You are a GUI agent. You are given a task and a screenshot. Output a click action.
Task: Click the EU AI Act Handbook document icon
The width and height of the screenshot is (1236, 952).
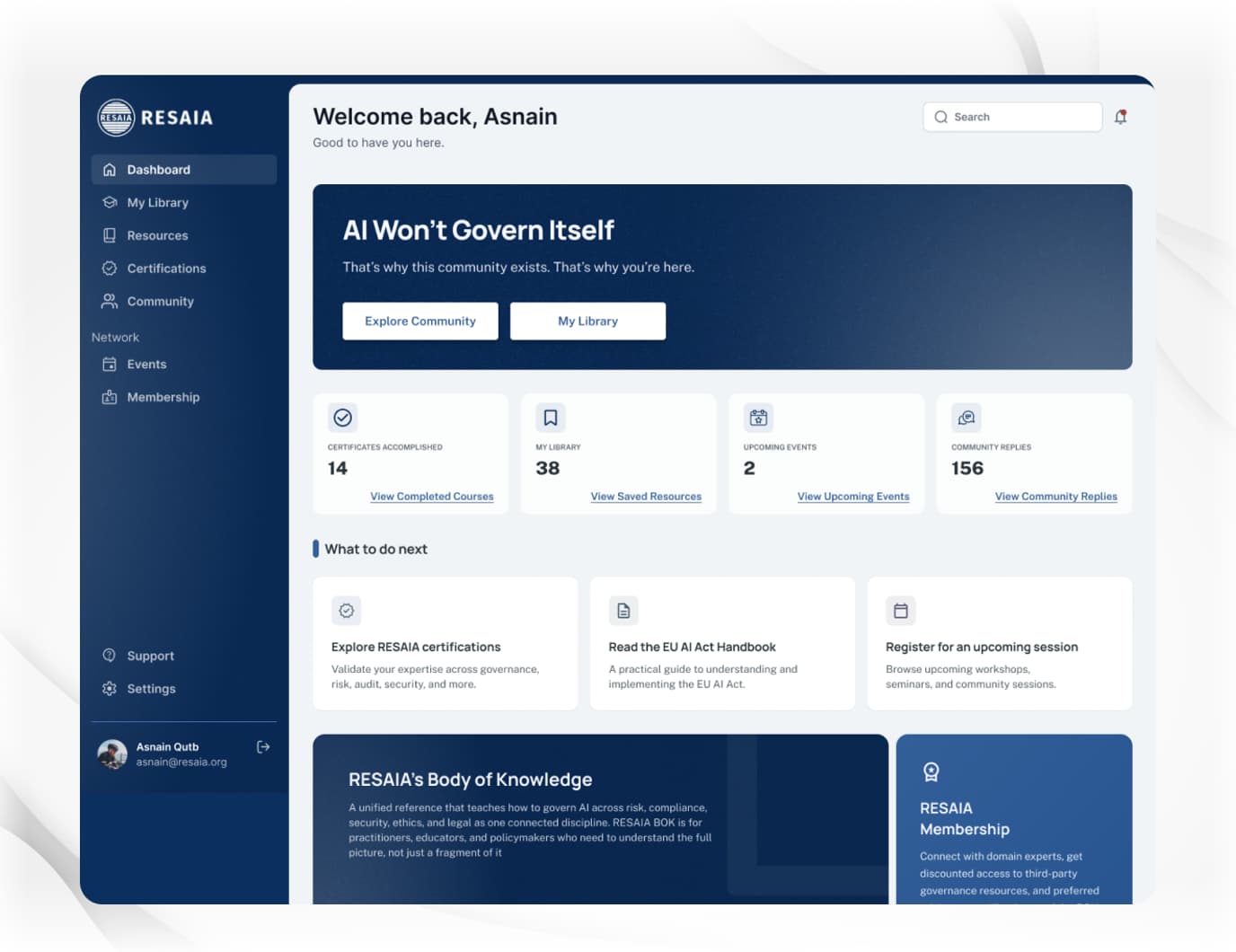pos(623,611)
